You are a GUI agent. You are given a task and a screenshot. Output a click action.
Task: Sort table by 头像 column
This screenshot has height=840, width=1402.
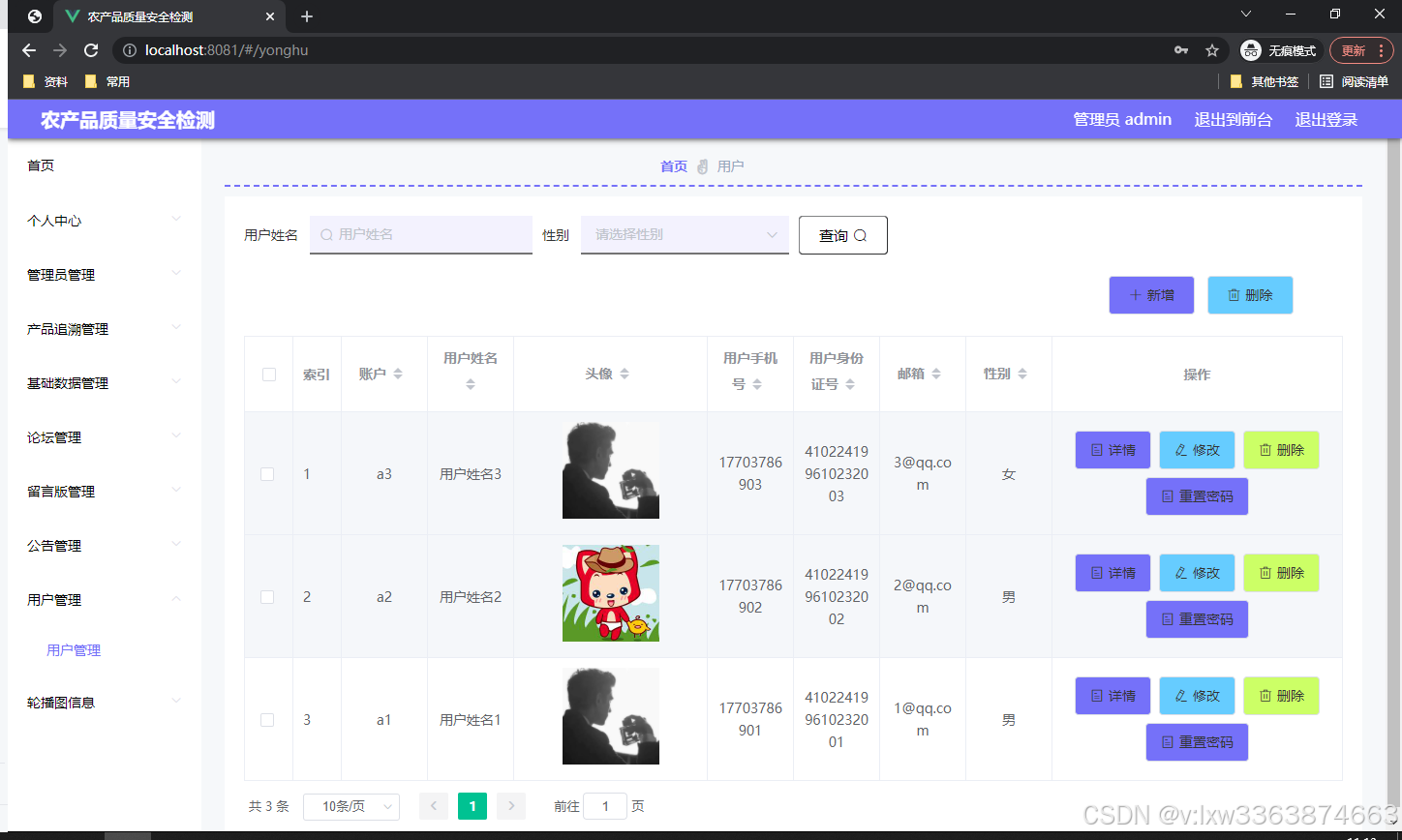tap(625, 374)
